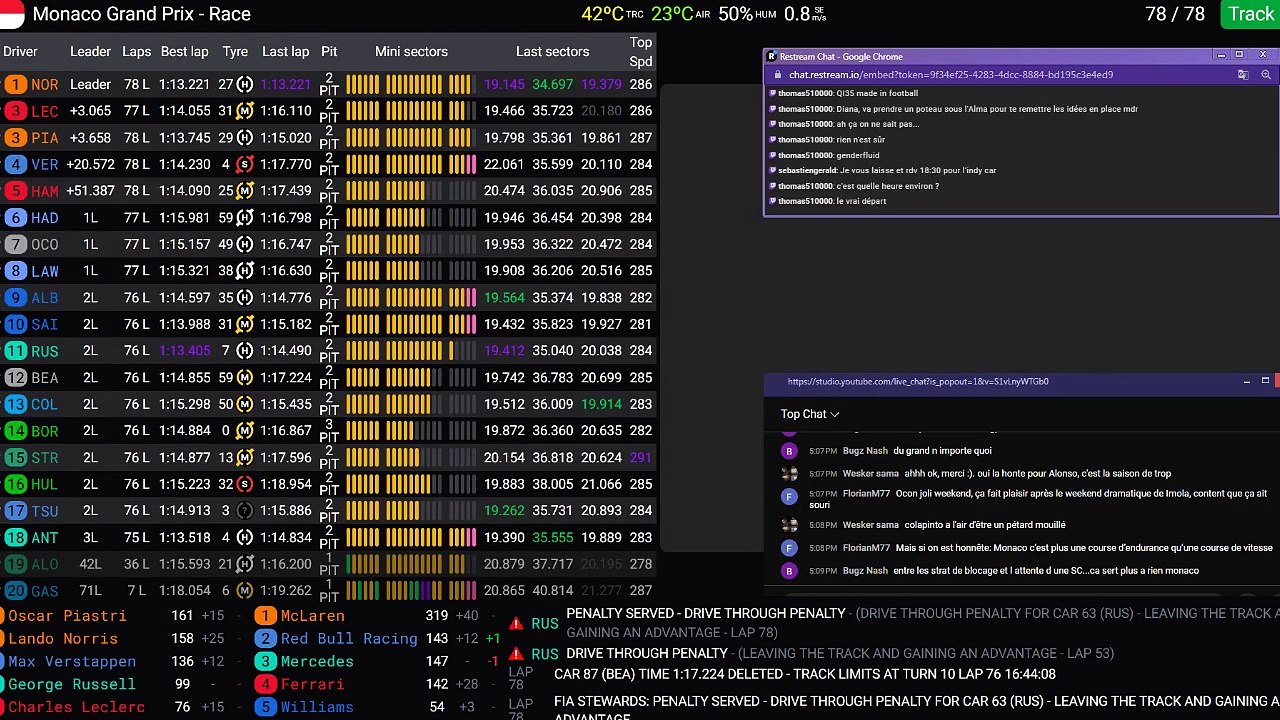The height and width of the screenshot is (720, 1280).
Task: Click the soft tyre icon in HUL's row
Action: (x=244, y=484)
